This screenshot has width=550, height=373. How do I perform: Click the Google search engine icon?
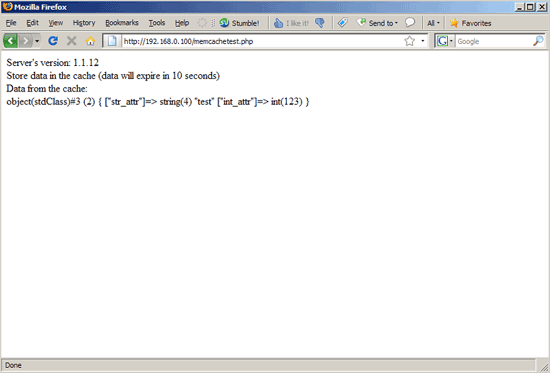pyautogui.click(x=442, y=41)
